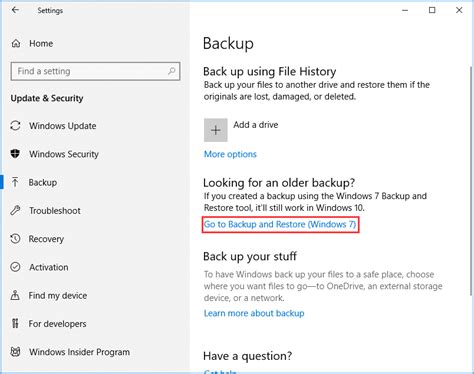Click the back arrow in Settings
The width and height of the screenshot is (474, 374).
(x=15, y=10)
